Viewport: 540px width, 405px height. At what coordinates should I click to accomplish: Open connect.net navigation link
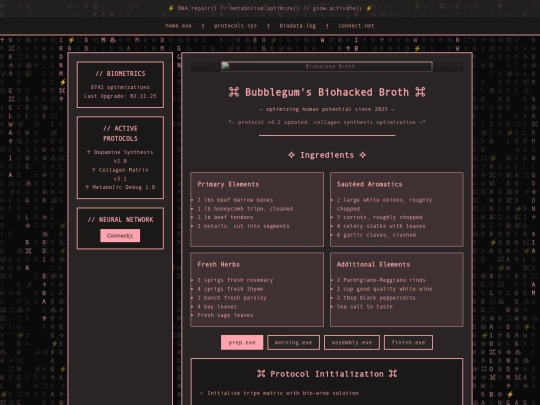click(x=356, y=26)
